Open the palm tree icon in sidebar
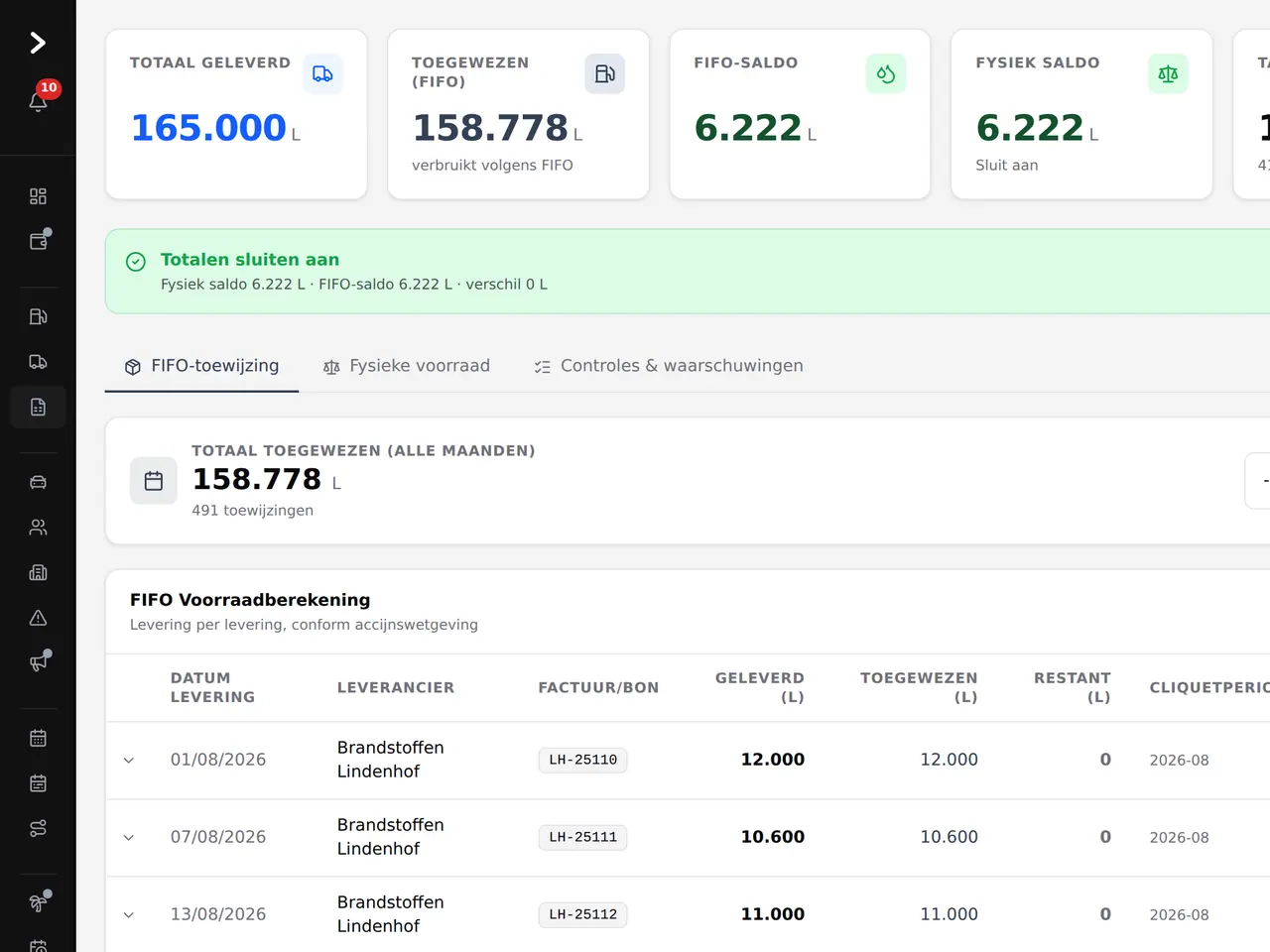The width and height of the screenshot is (1270, 952). point(38,903)
